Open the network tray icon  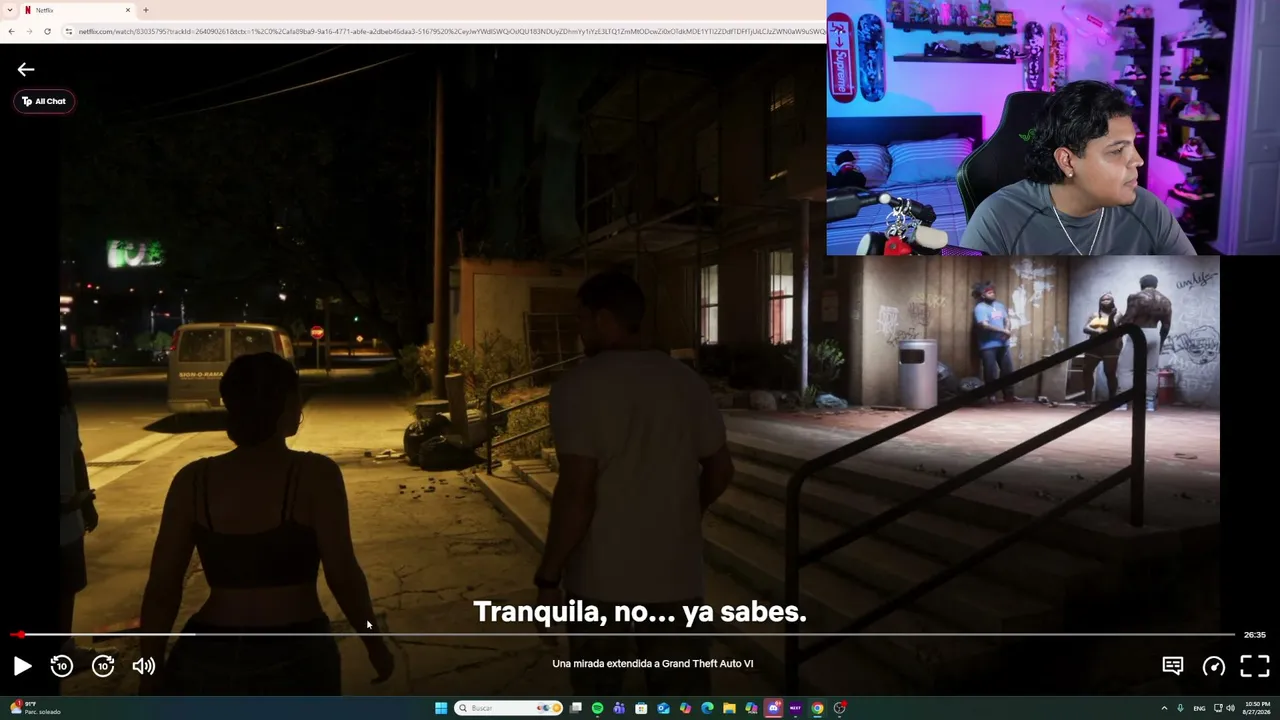coord(1218,708)
